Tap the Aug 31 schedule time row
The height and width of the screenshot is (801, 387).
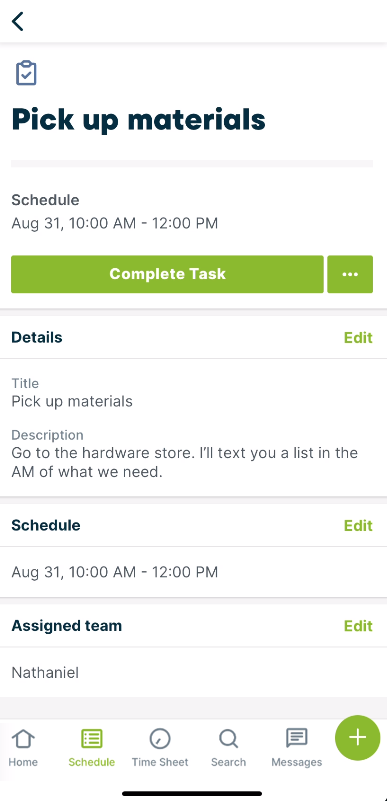[x=194, y=572]
